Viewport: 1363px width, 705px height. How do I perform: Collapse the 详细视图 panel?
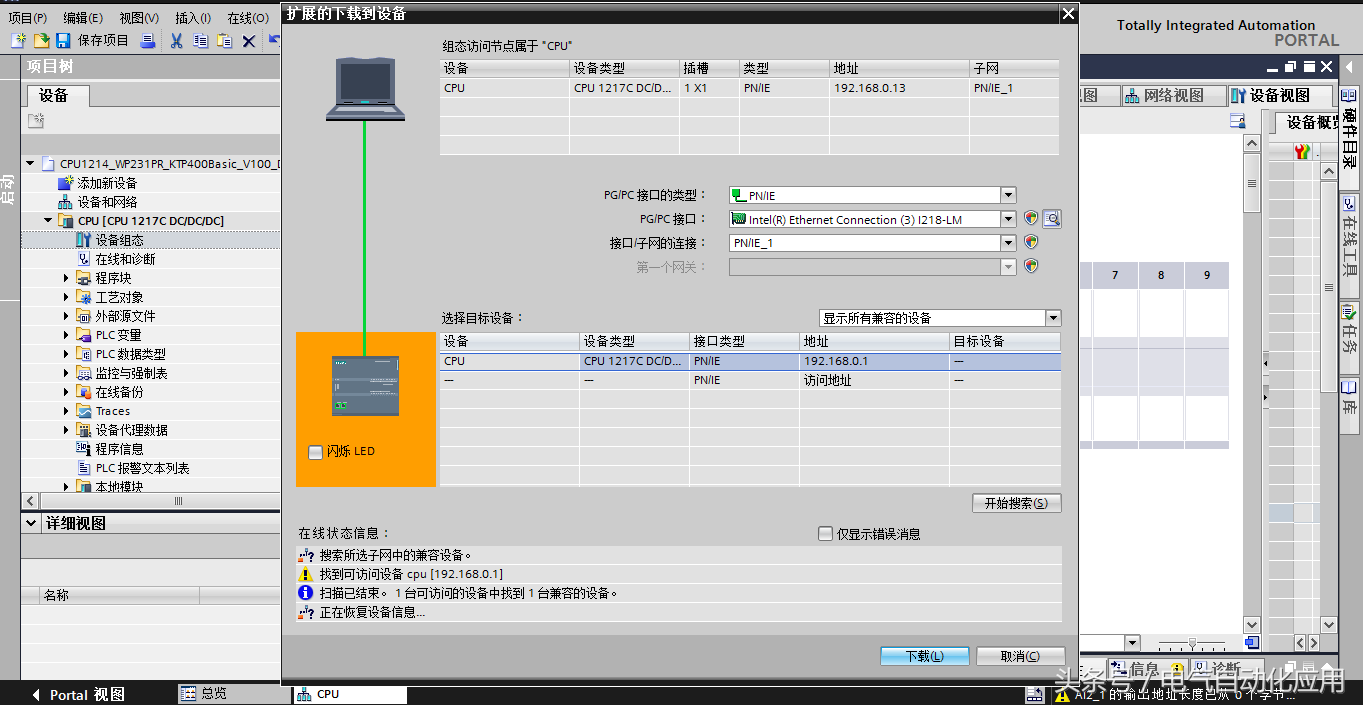tap(31, 524)
